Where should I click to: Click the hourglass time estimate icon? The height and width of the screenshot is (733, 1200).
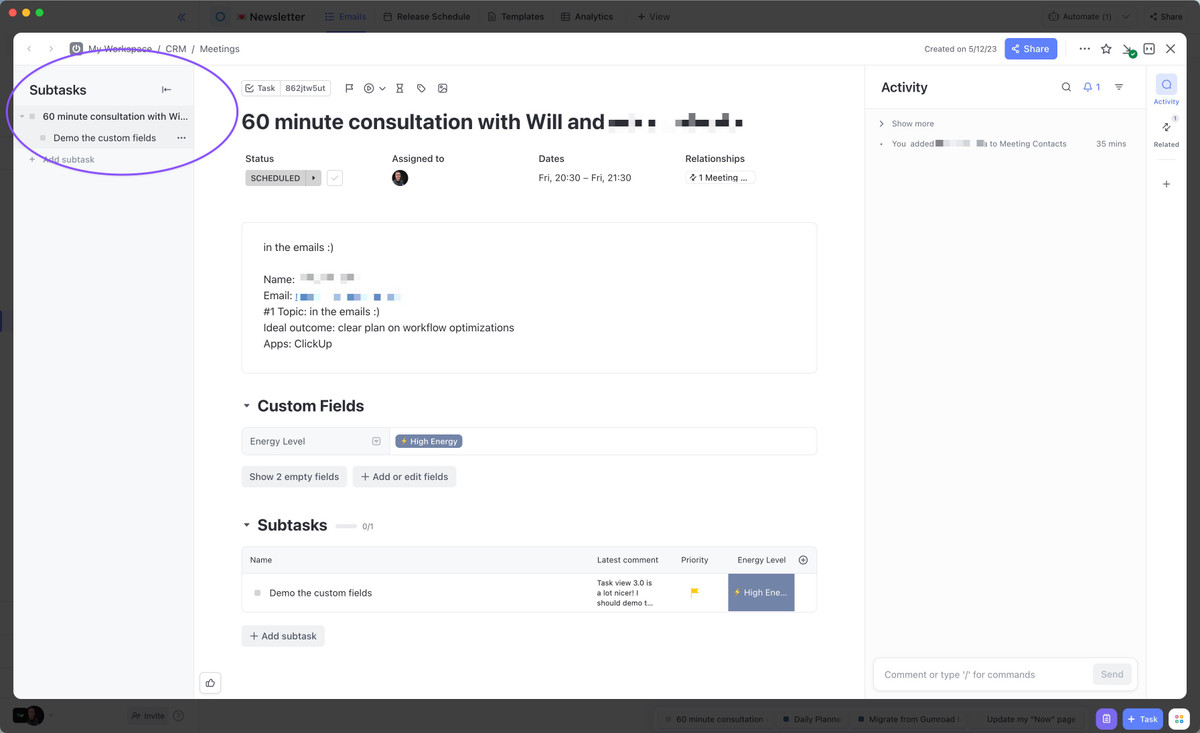[399, 88]
